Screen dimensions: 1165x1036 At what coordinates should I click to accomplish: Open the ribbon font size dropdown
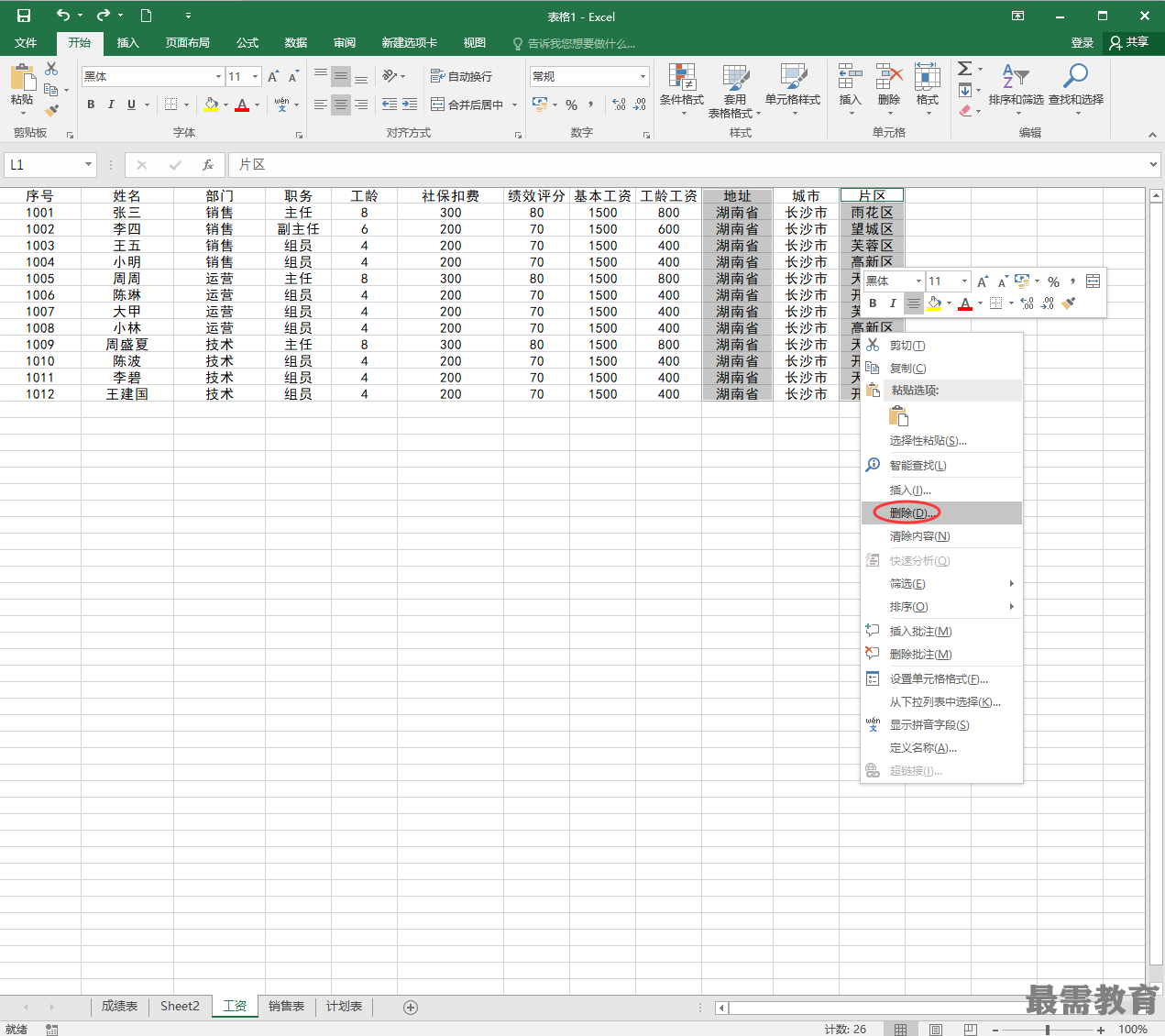(x=255, y=77)
